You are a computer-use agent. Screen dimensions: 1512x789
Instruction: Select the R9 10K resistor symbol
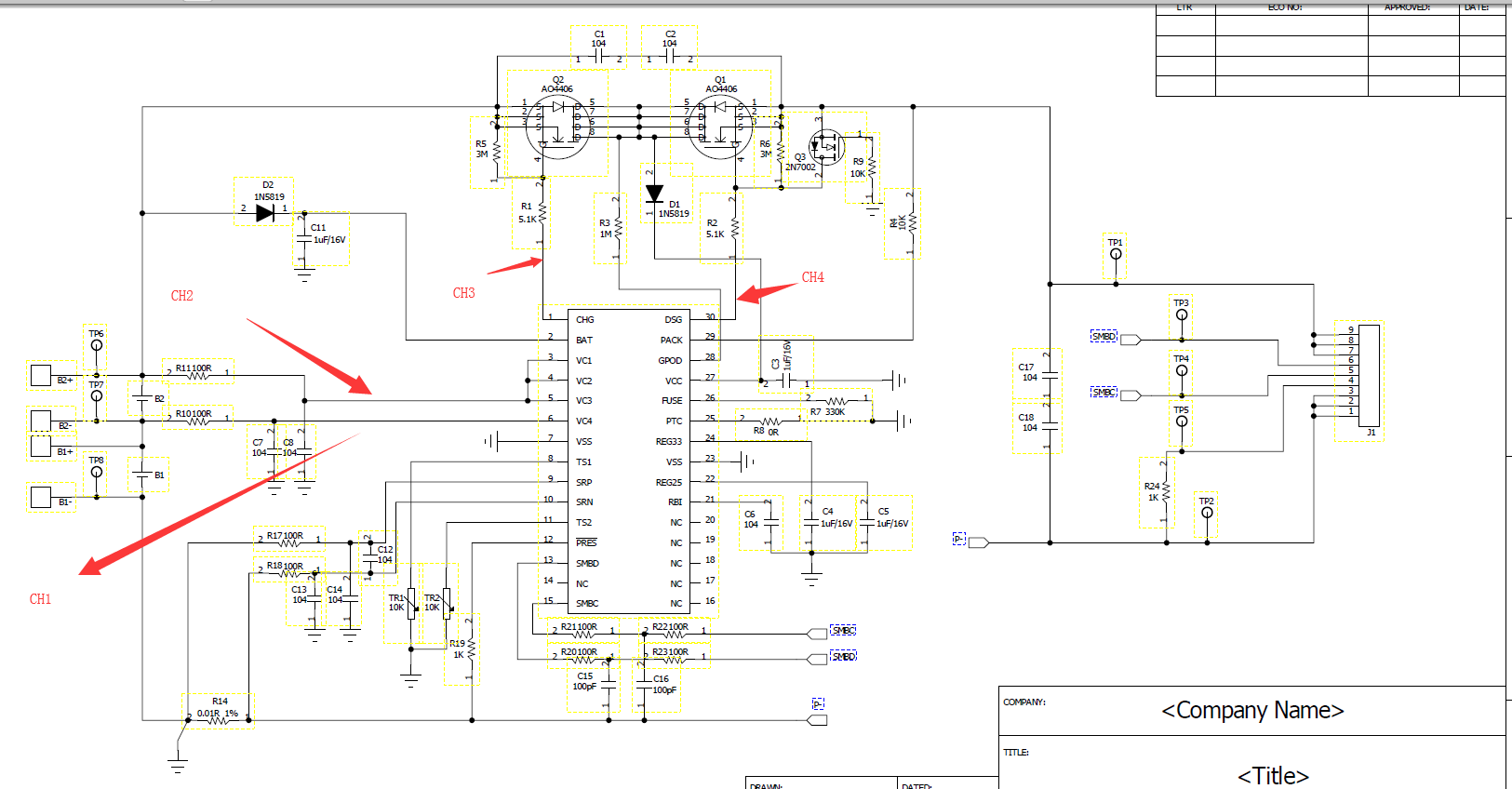(872, 167)
